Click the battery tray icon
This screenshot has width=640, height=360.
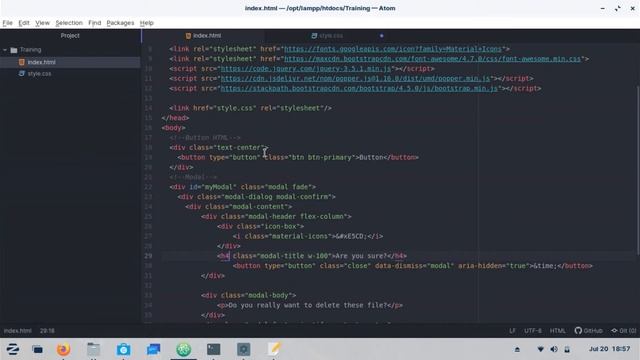[x=567, y=349]
